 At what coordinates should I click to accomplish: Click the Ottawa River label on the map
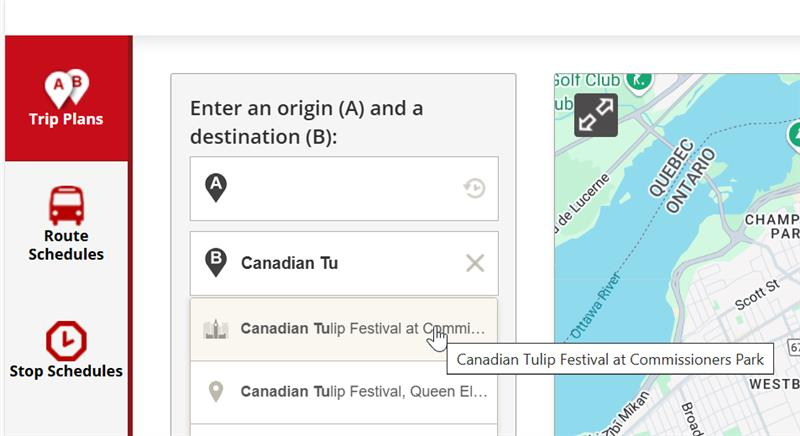point(595,305)
